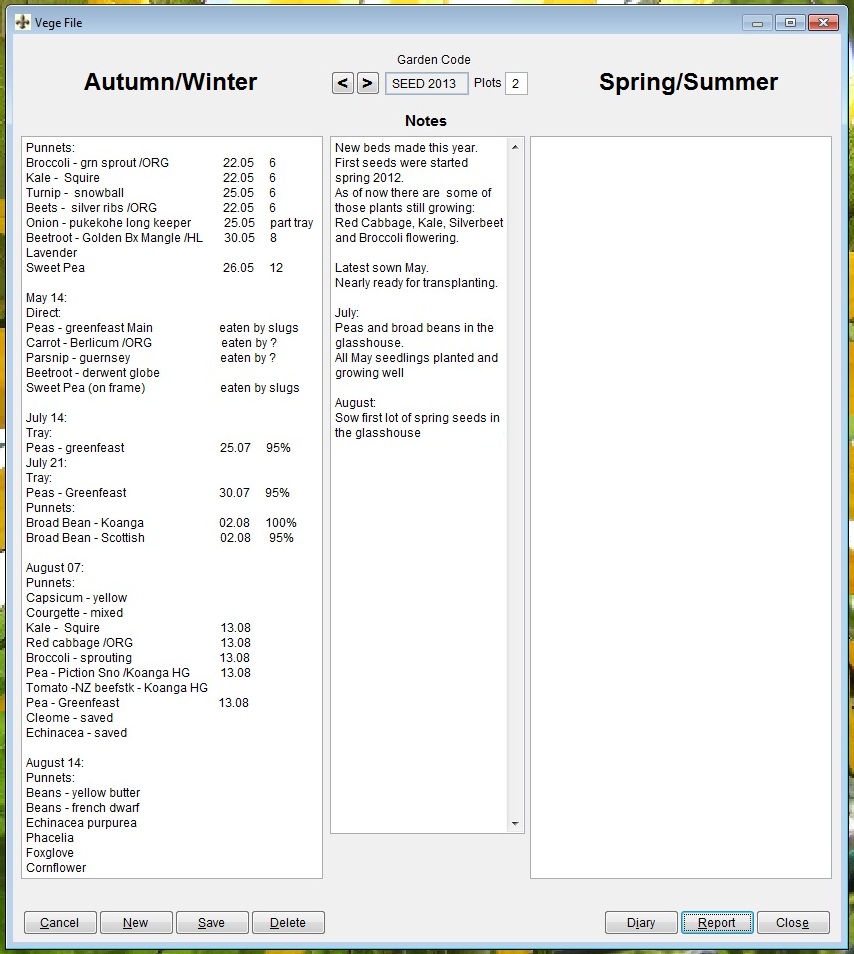The image size is (854, 954).
Task: Click the 'Cornflower' line
Action: tap(56, 868)
